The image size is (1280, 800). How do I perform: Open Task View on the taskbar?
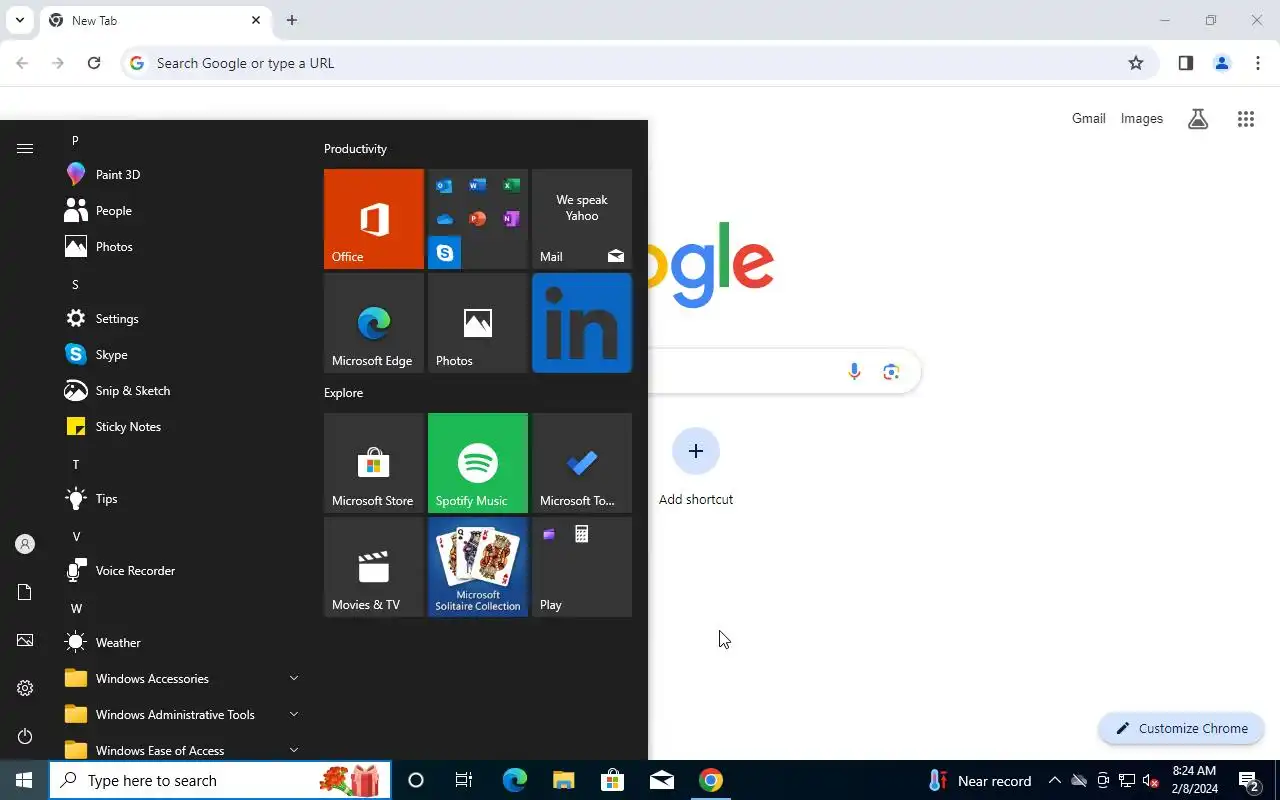464,780
